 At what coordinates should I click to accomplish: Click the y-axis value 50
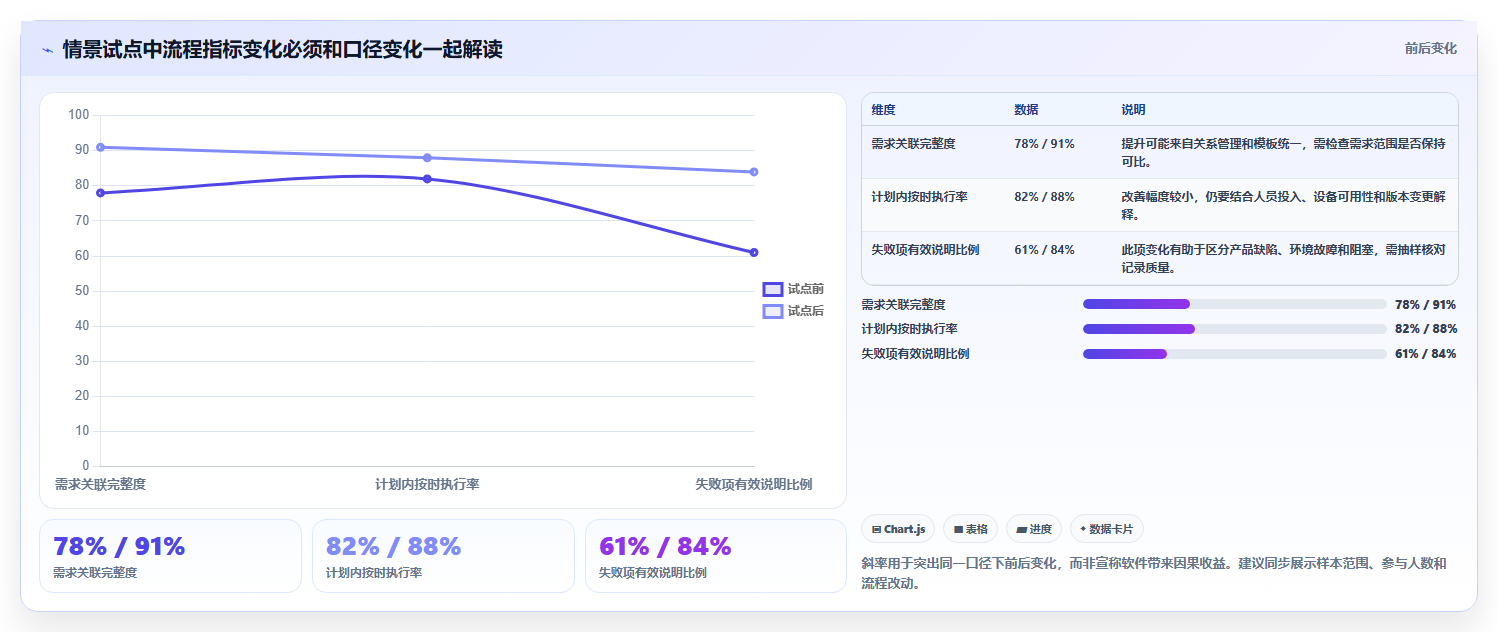pyautogui.click(x=82, y=291)
